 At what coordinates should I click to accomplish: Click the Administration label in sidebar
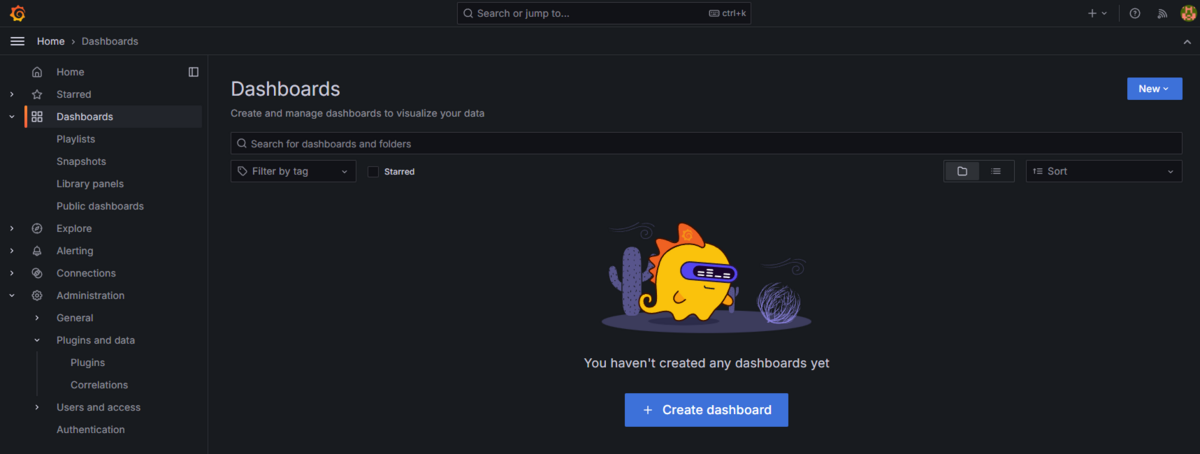pos(90,296)
